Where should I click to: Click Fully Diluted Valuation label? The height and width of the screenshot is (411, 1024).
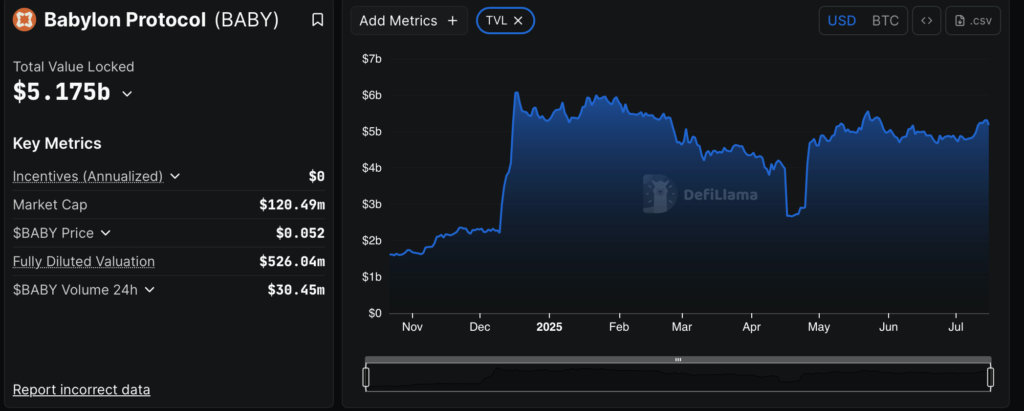click(83, 261)
